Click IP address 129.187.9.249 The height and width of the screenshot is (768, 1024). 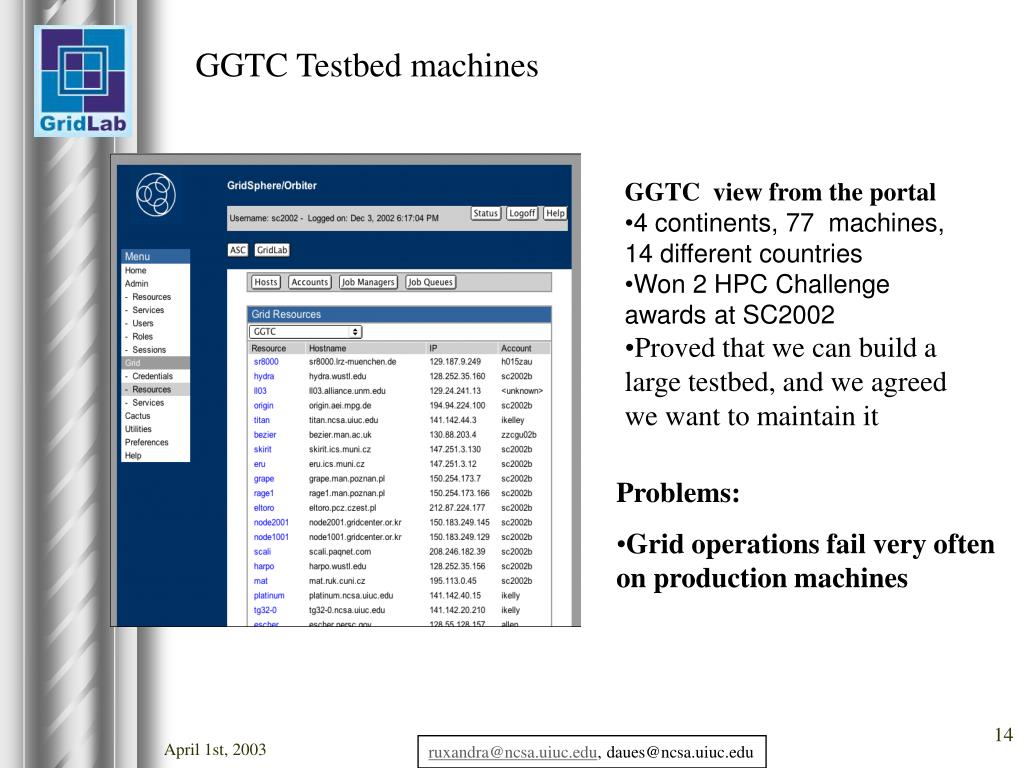pos(455,362)
